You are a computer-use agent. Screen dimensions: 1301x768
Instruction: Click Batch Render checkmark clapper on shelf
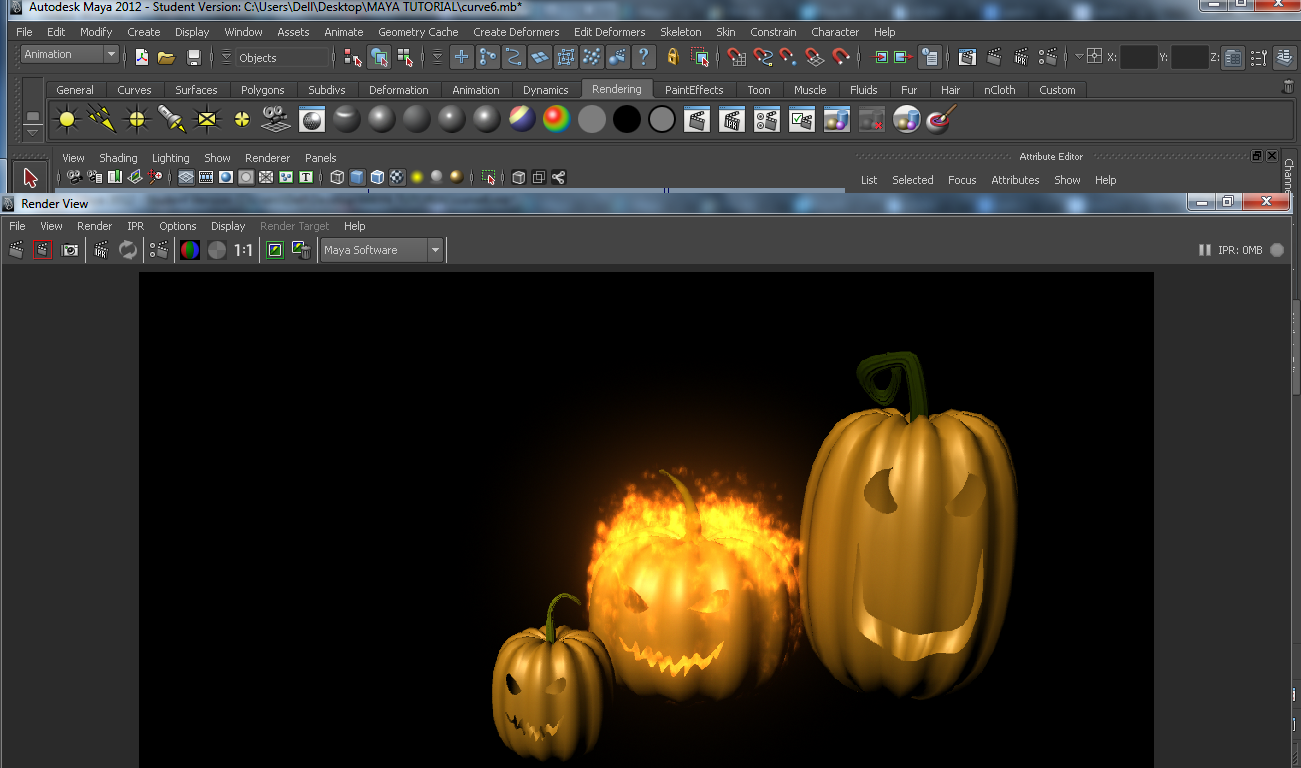point(802,120)
